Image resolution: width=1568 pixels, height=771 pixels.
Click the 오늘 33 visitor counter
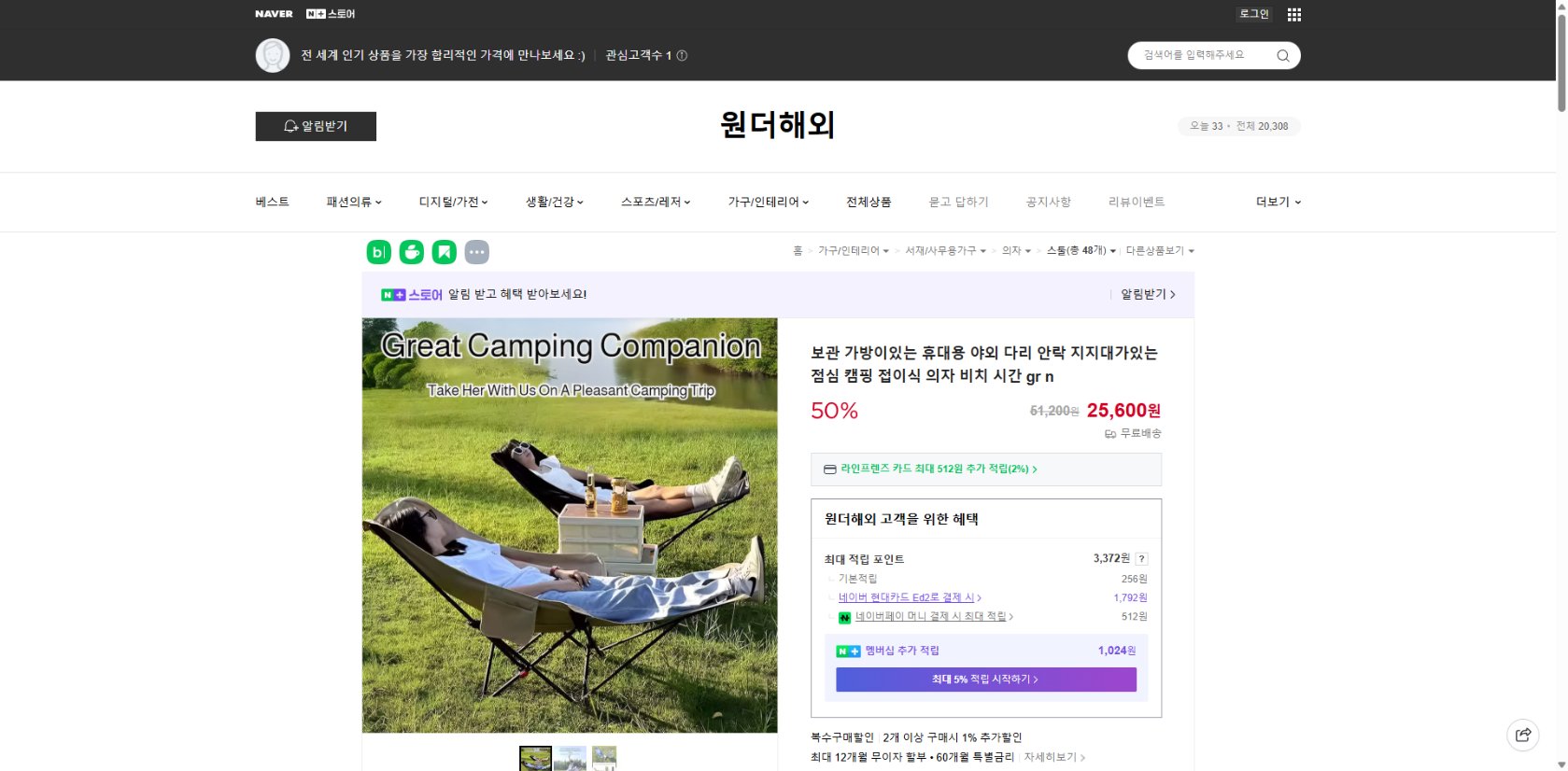1207,126
